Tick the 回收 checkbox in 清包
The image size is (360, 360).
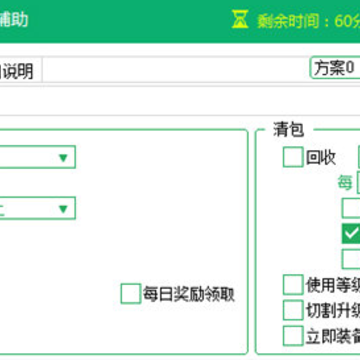(x=293, y=157)
